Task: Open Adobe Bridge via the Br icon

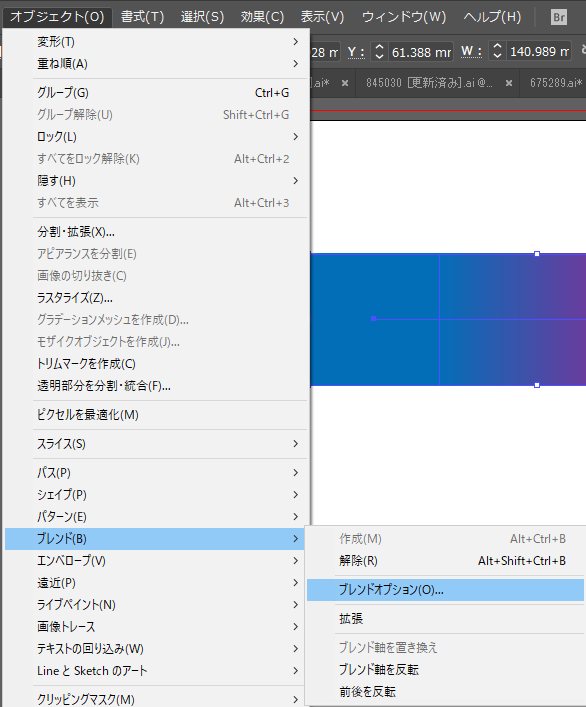Action: [x=559, y=17]
